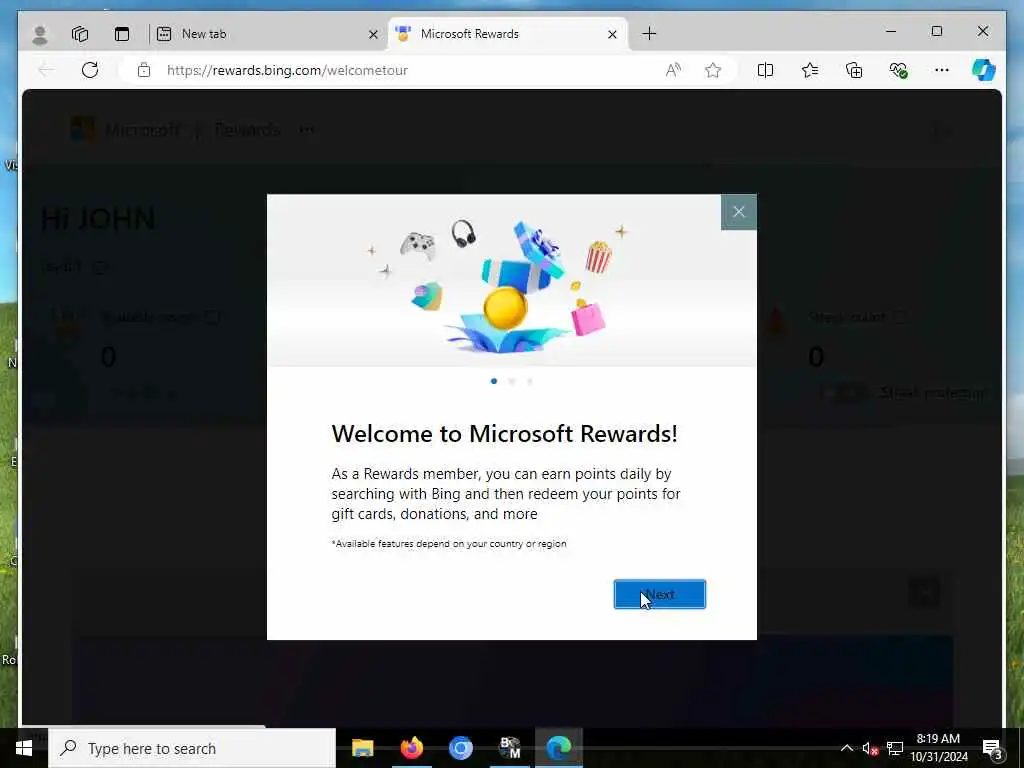
Task: Open the Windows Start menu
Action: 24,748
